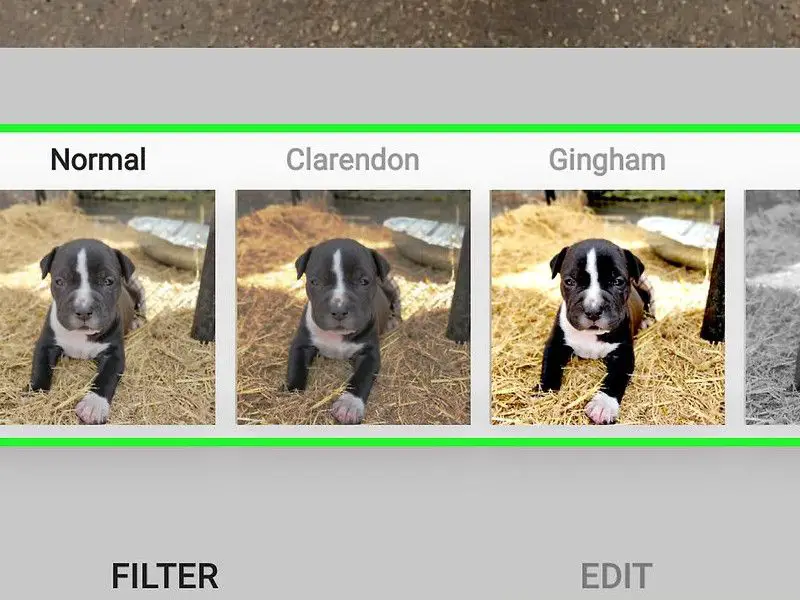Click the puppy's white chest in Clarendon thumbnail
Viewport: 800px width, 600px height.
pos(332,339)
